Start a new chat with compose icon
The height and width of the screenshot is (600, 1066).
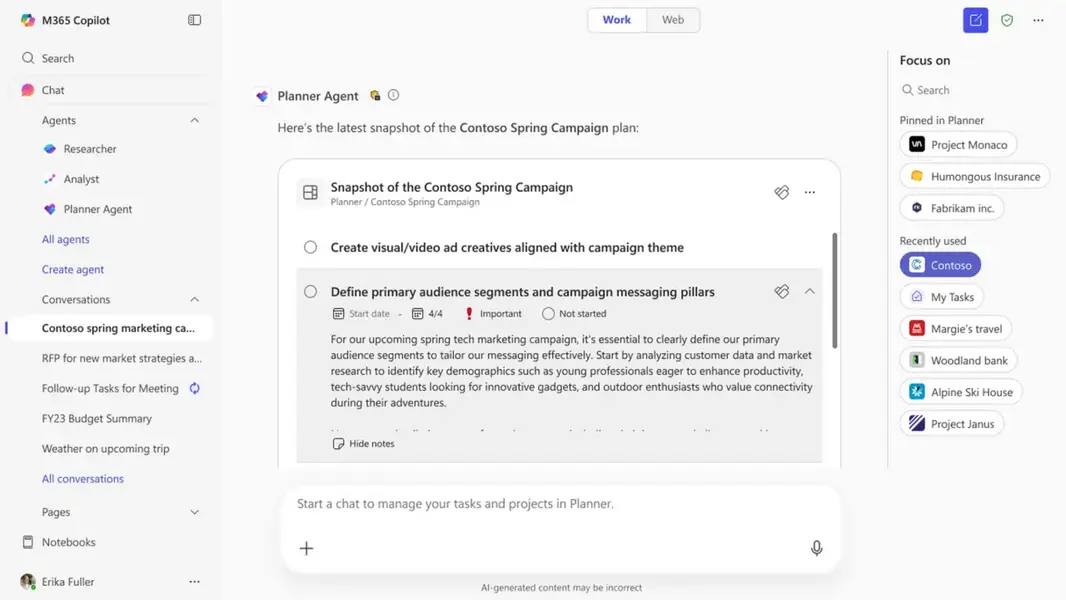click(975, 20)
